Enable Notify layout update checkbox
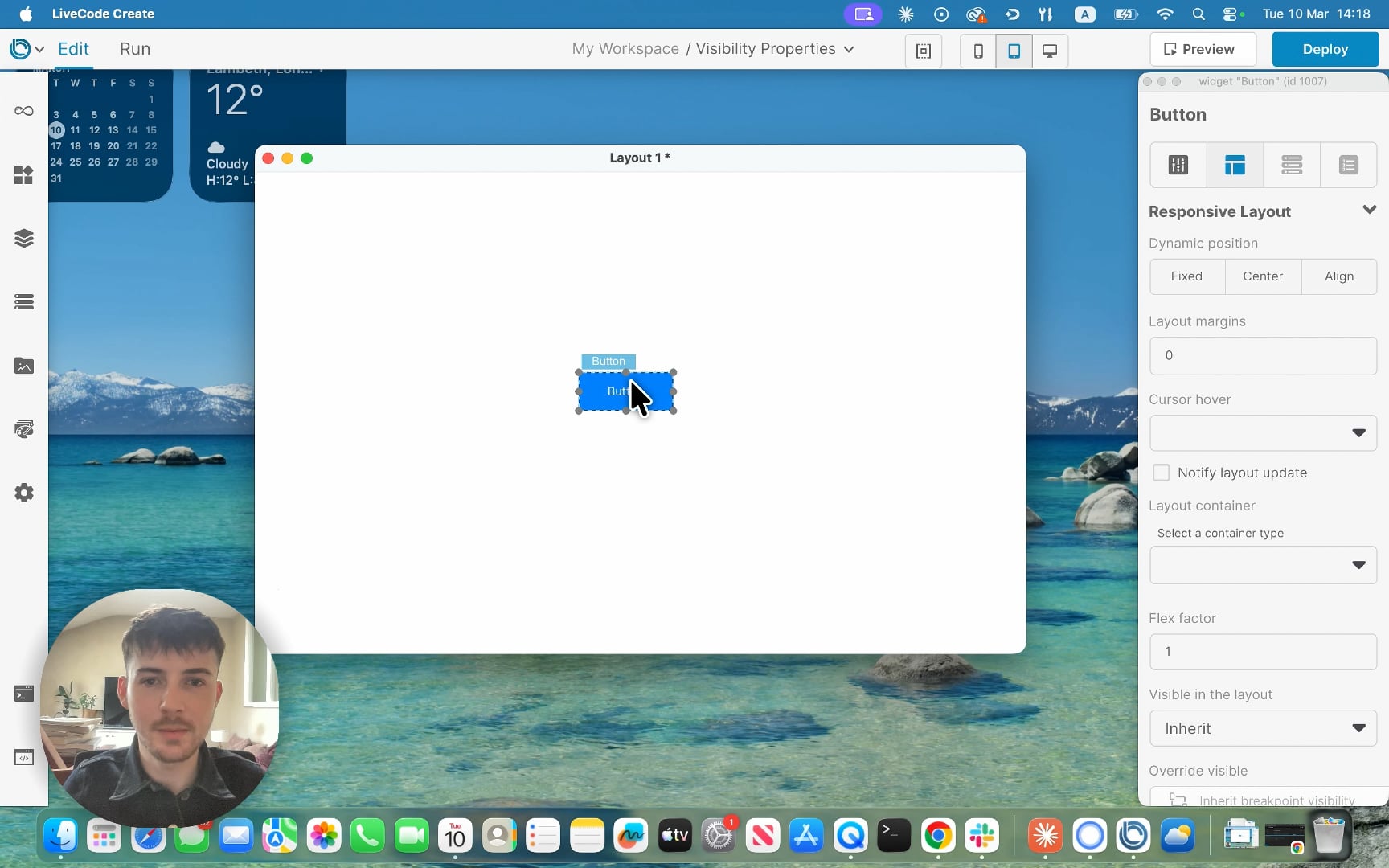1389x868 pixels. (x=1161, y=473)
